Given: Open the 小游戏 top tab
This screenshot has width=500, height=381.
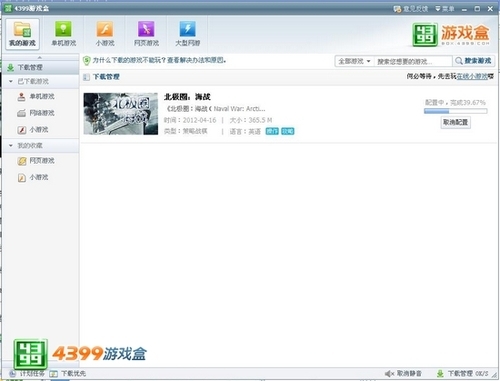Looking at the screenshot, I should pyautogui.click(x=105, y=34).
